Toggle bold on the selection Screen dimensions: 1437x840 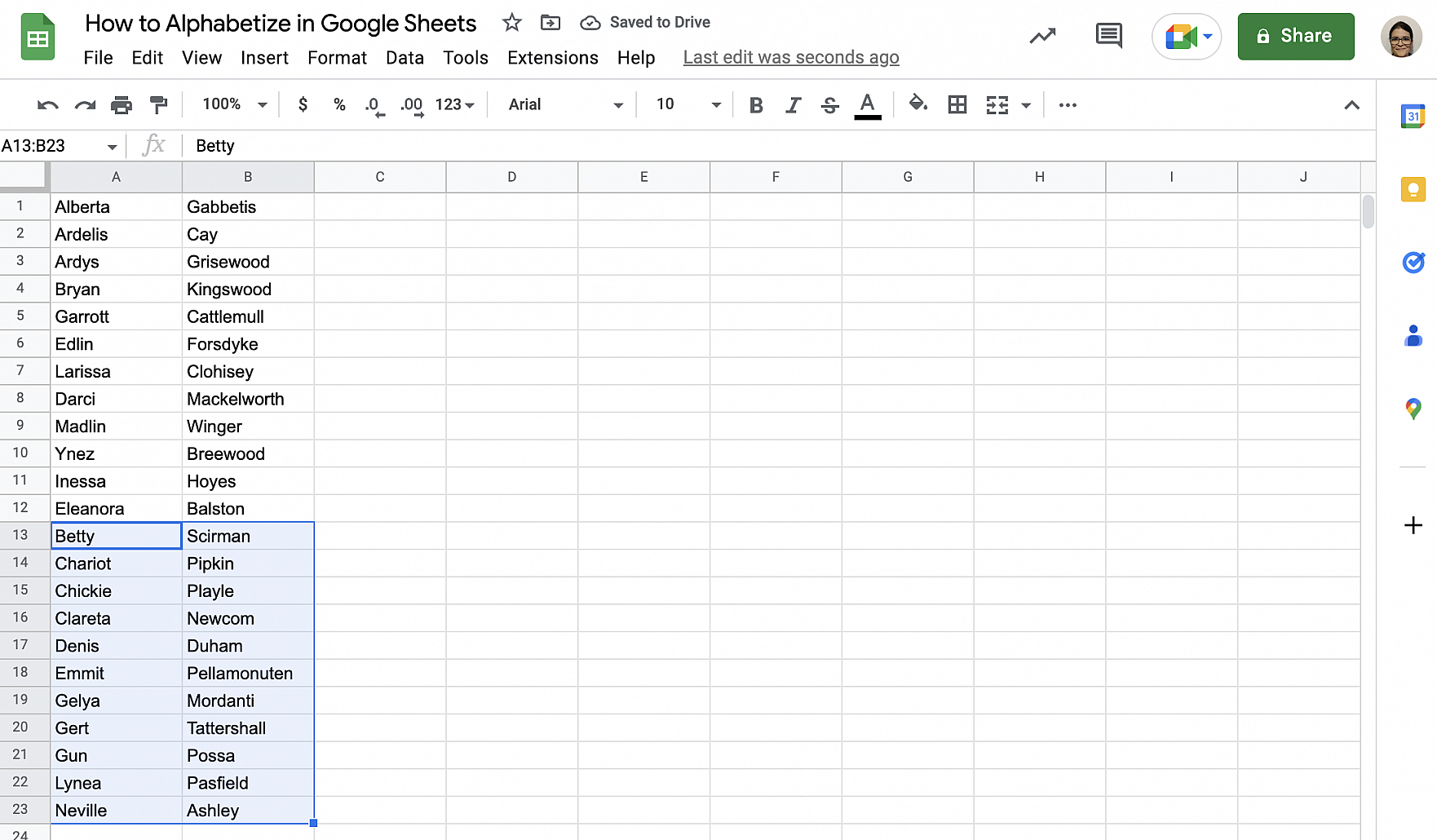(755, 104)
